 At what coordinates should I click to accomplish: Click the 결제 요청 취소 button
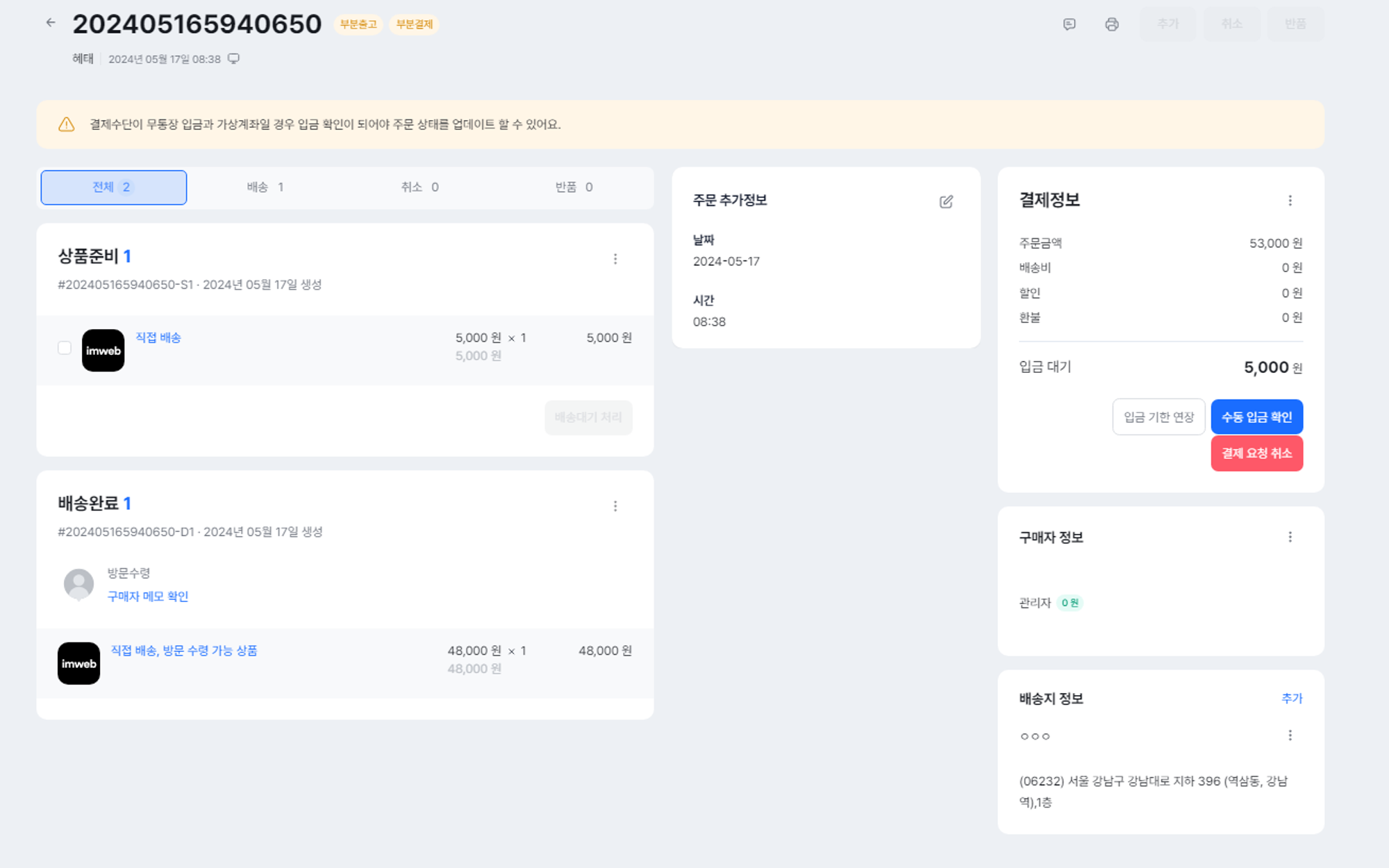[x=1256, y=453]
